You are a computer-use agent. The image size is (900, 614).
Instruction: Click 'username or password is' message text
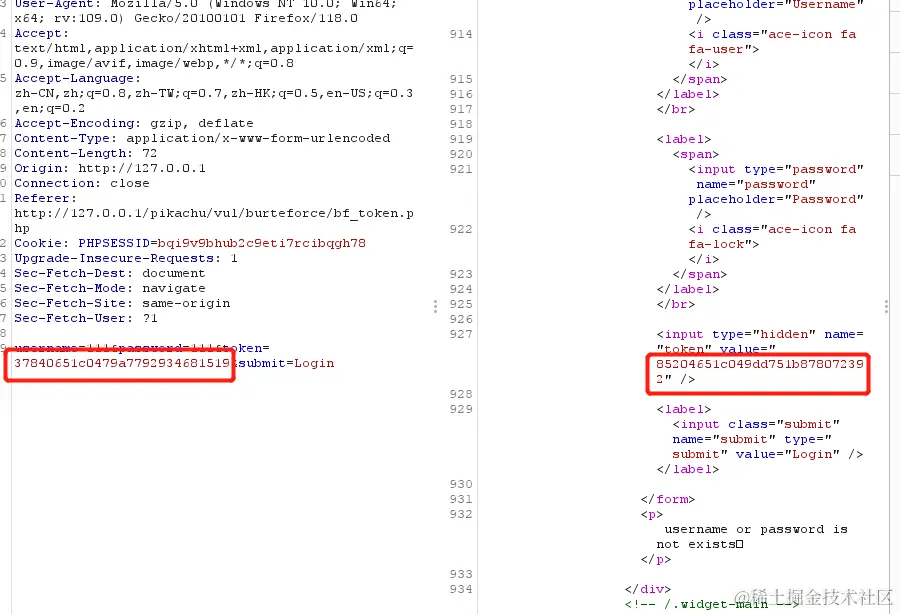tap(756, 528)
